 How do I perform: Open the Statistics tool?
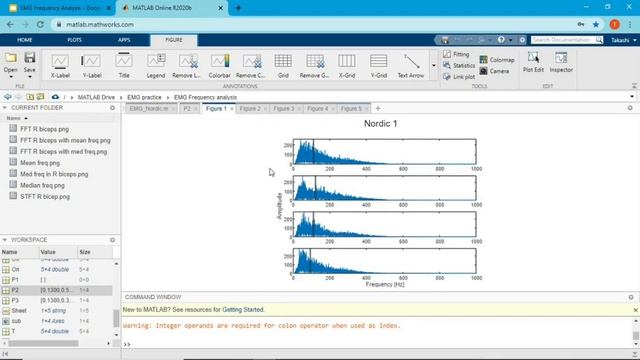point(459,65)
